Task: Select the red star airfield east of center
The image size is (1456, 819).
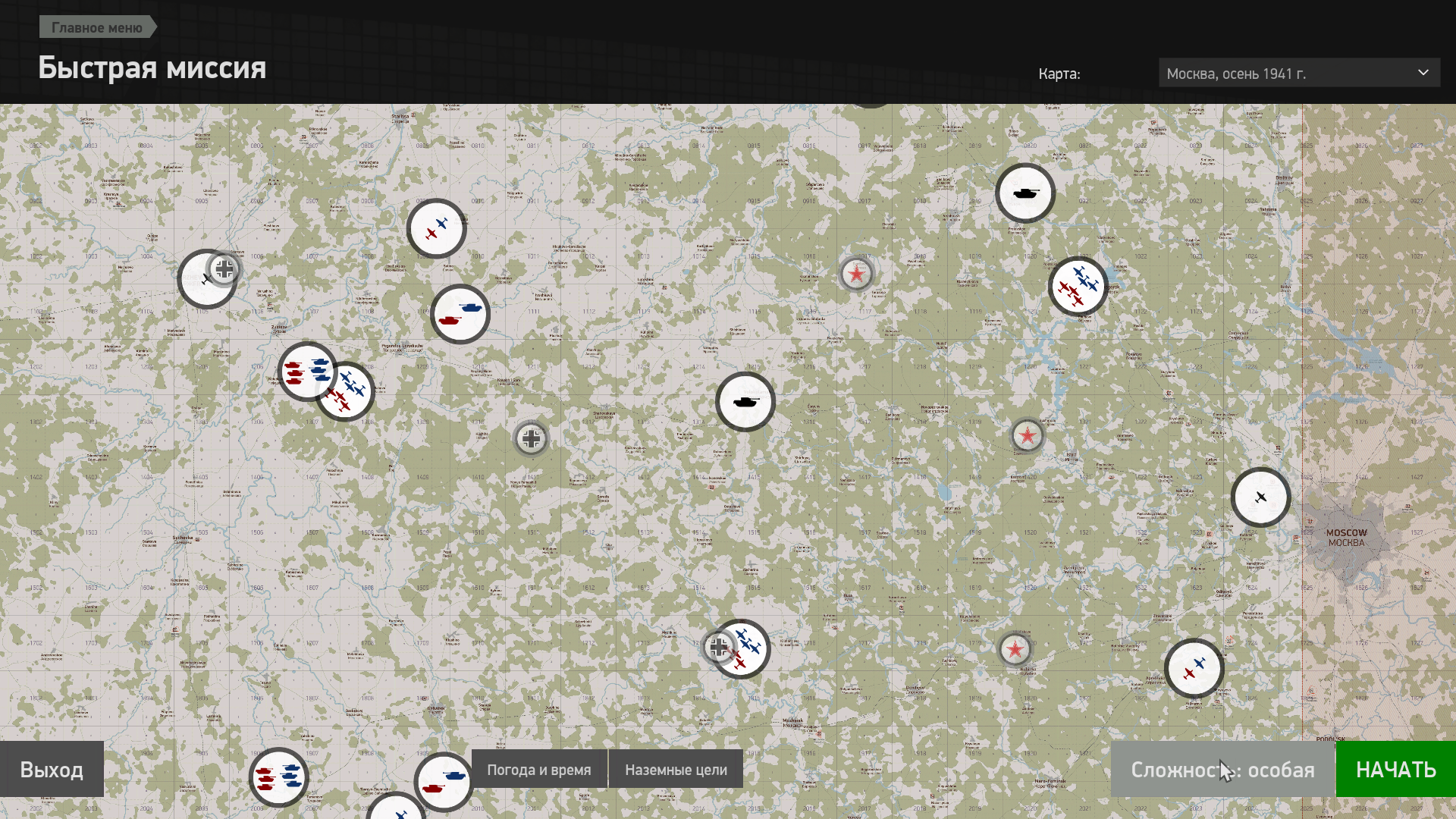Action: tap(1028, 436)
